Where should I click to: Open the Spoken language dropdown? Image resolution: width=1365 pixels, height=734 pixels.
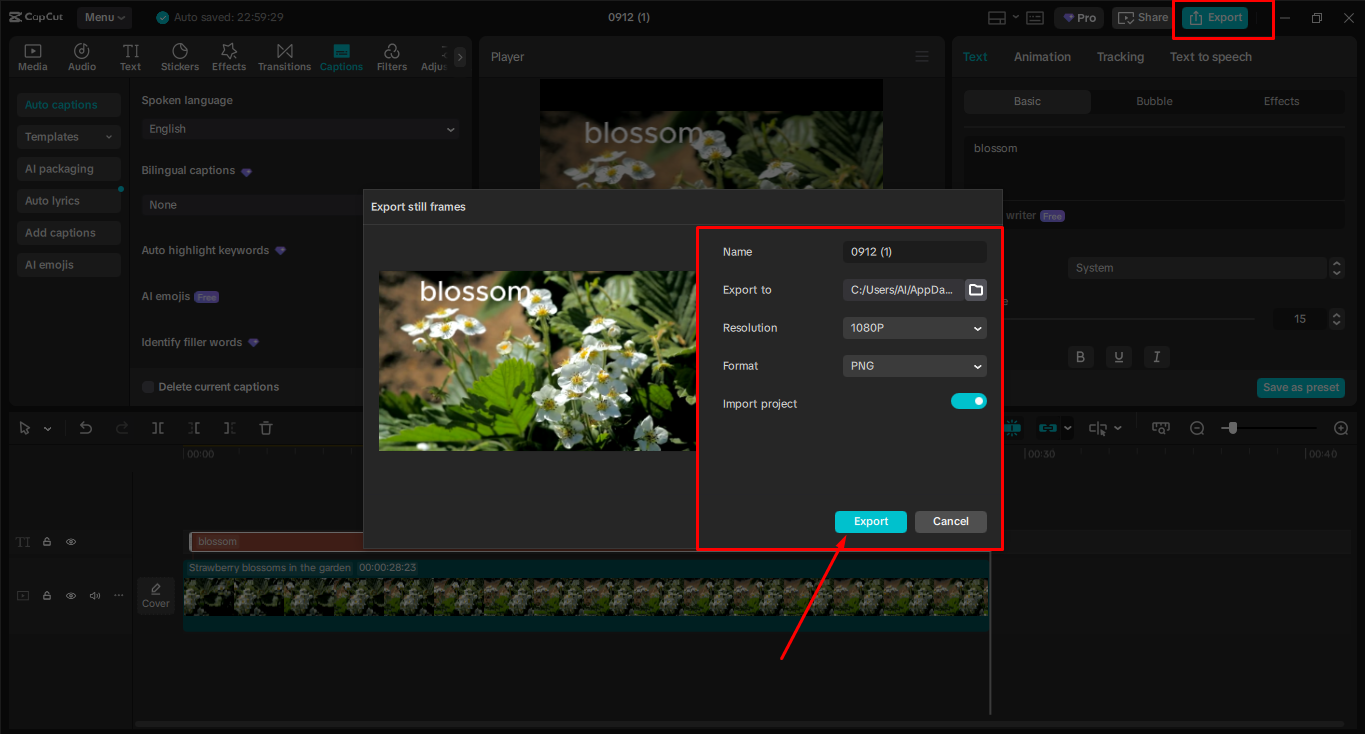[300, 129]
